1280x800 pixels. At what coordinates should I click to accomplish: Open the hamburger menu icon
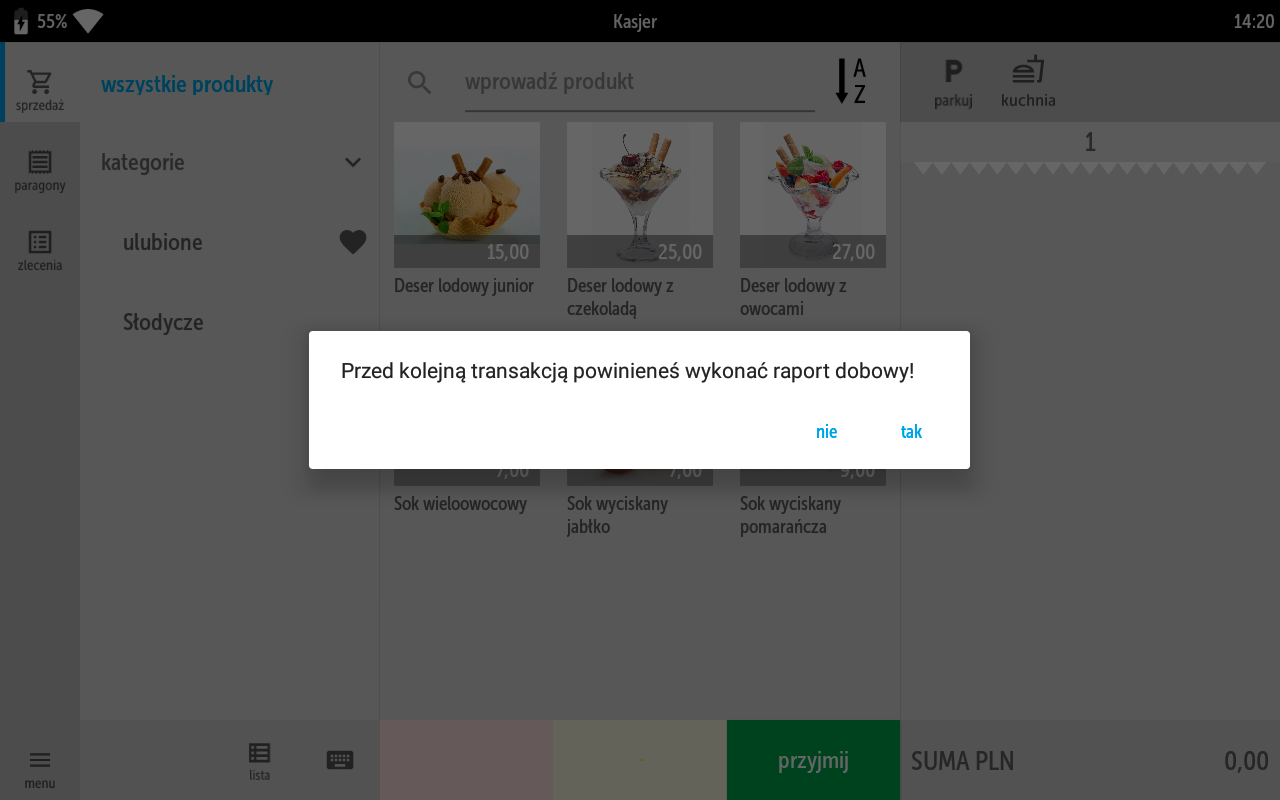pyautogui.click(x=40, y=760)
